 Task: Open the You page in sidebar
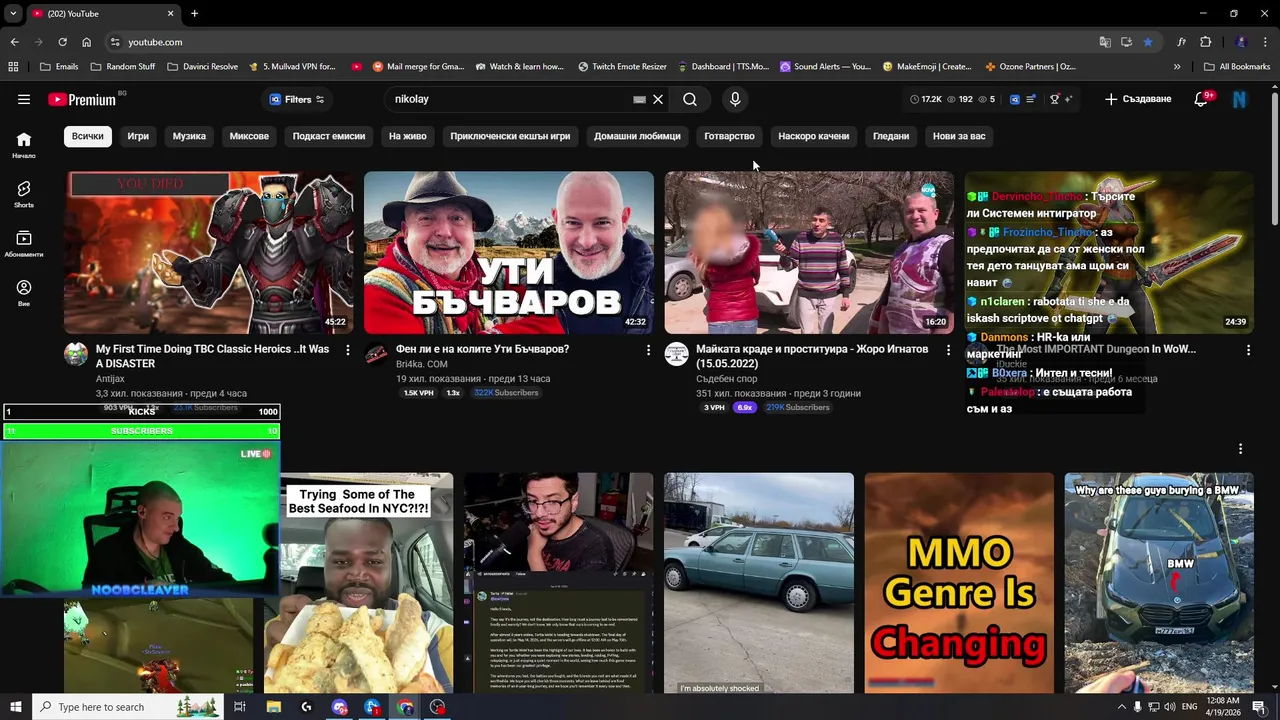point(24,293)
